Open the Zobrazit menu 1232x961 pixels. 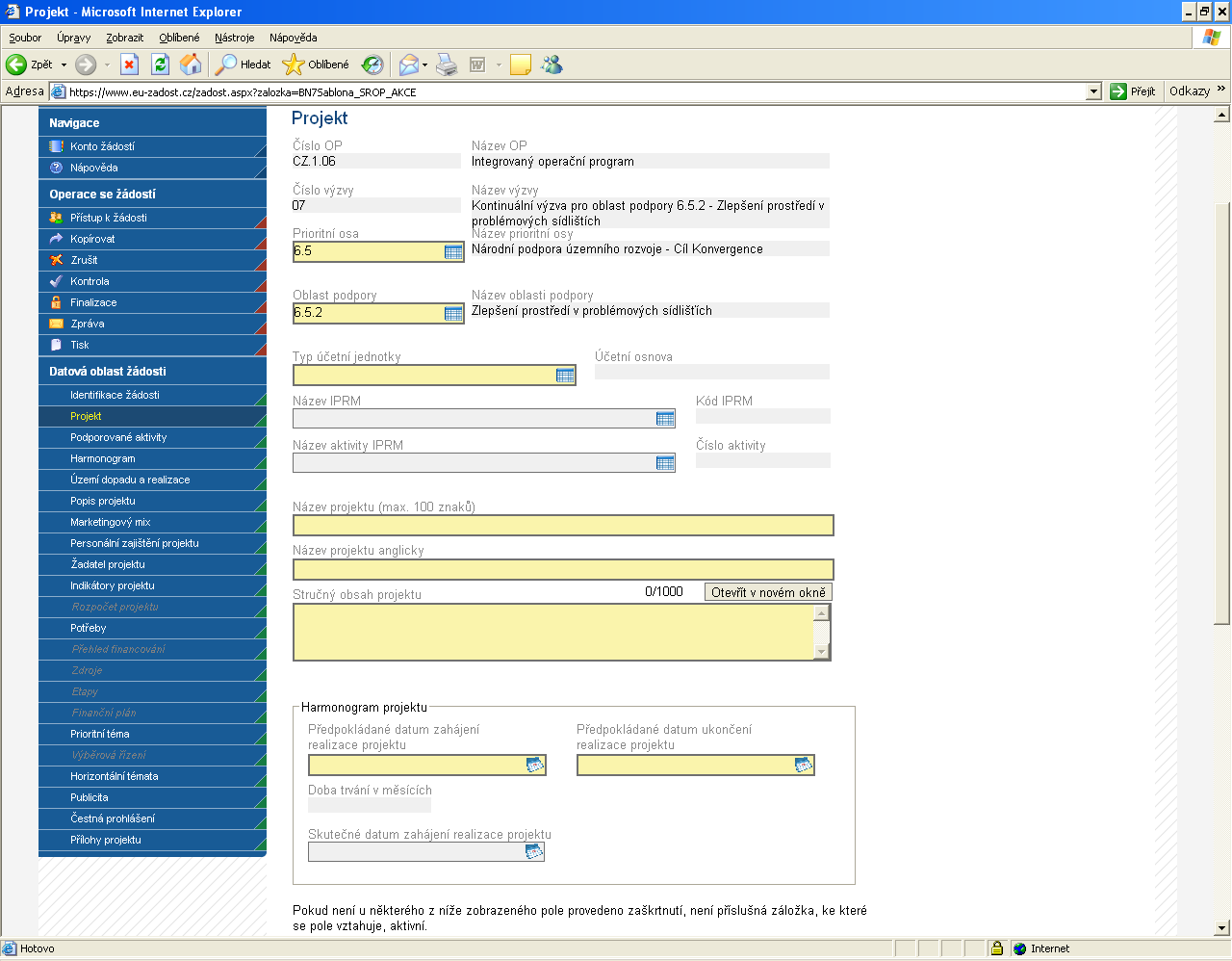125,38
